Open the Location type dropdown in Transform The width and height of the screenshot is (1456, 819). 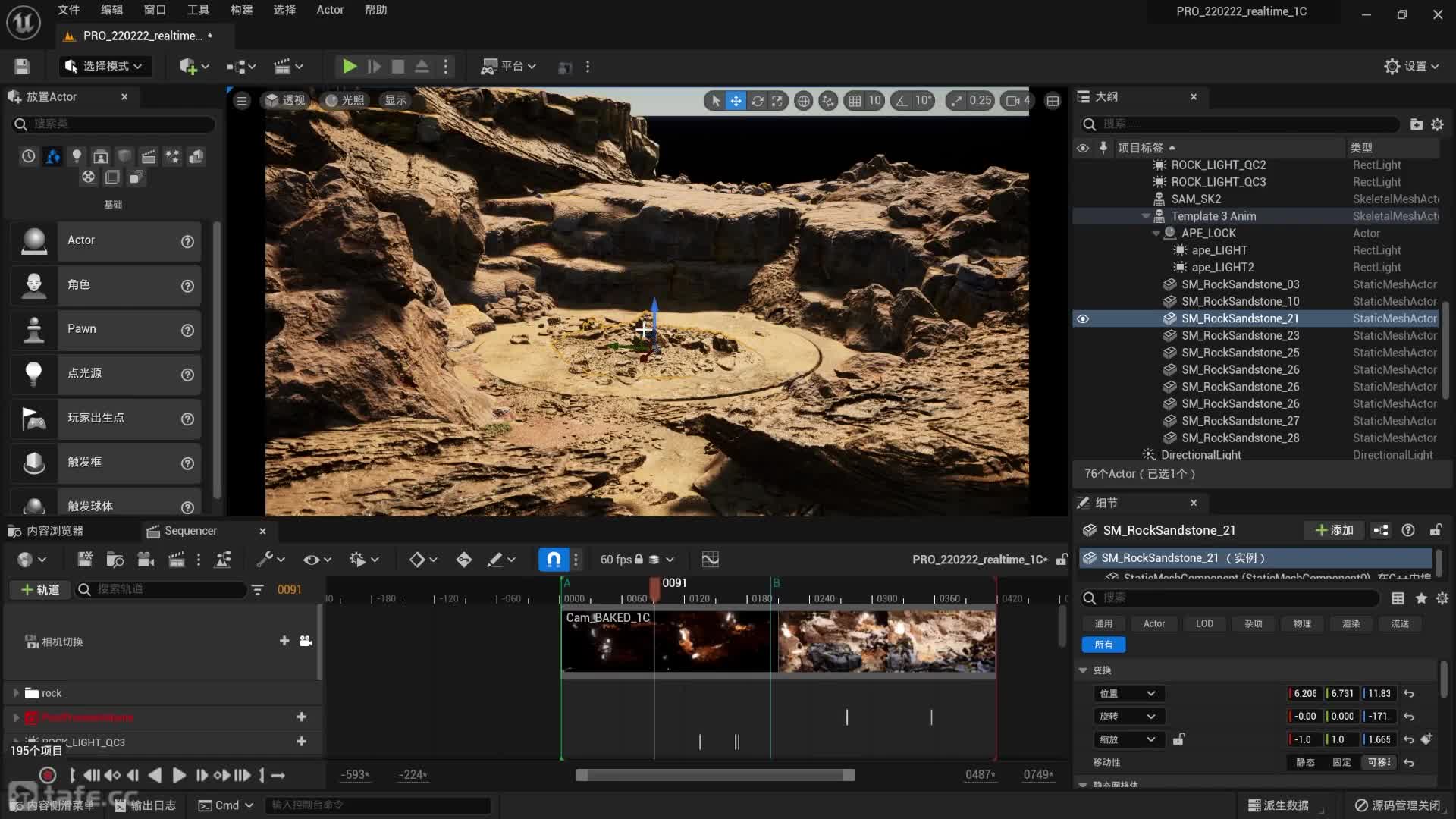click(x=1128, y=694)
